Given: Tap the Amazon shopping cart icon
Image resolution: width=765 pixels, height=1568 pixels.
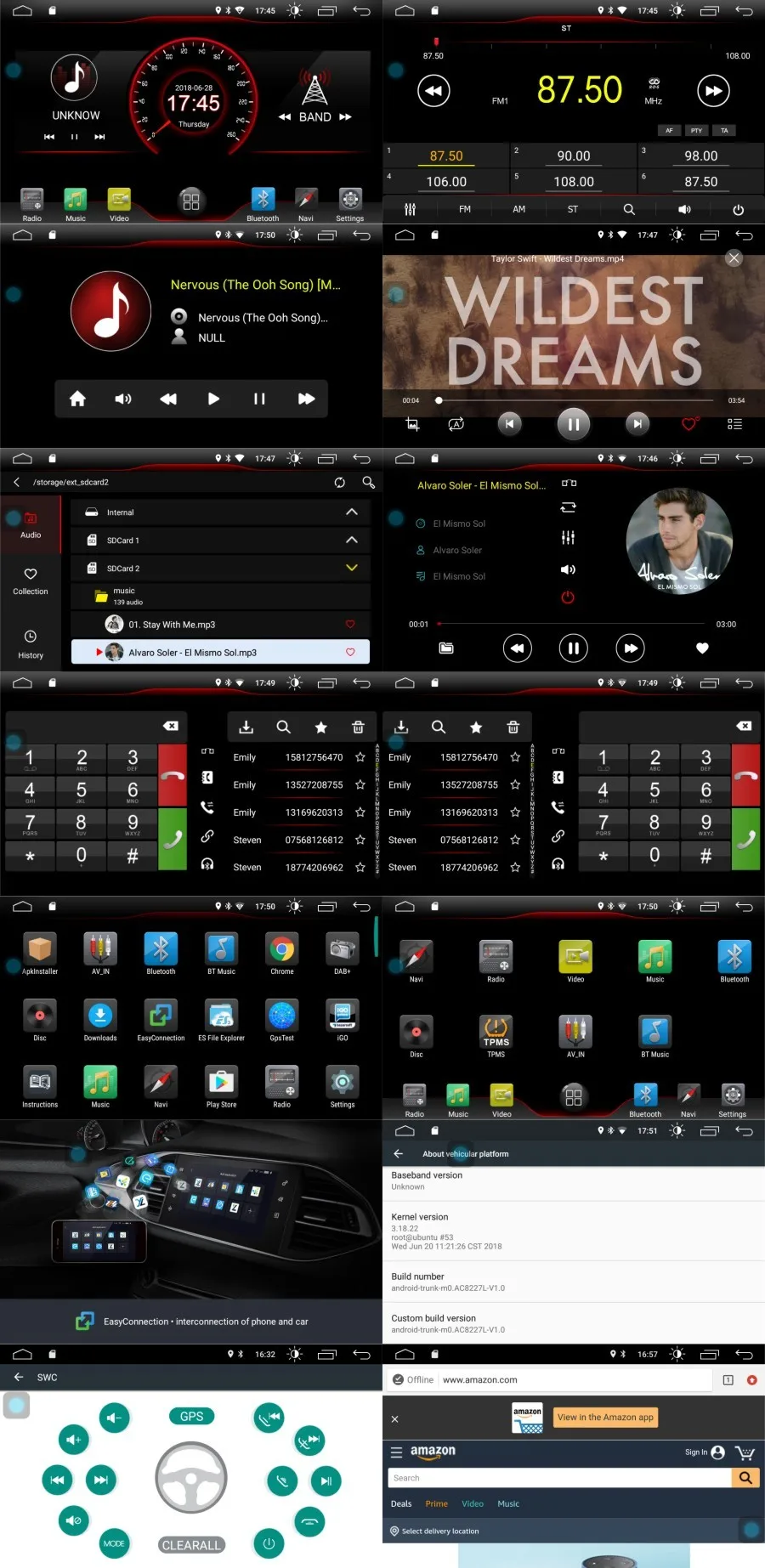Looking at the screenshot, I should click(745, 1452).
